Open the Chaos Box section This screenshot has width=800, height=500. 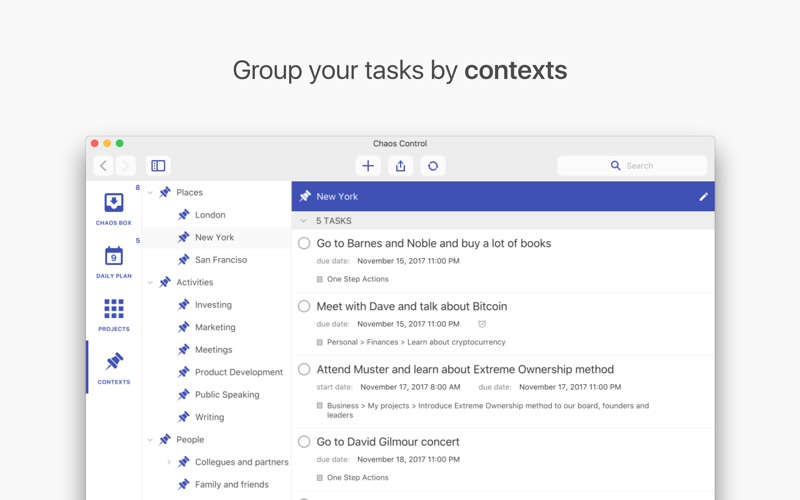113,208
